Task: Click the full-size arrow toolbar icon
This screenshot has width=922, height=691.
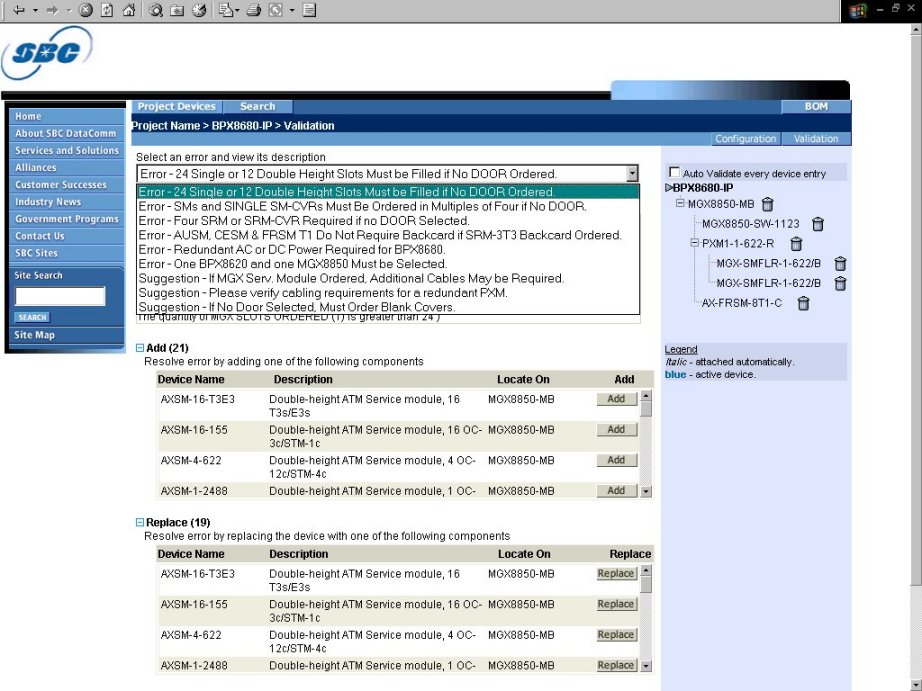Action: [x=275, y=10]
